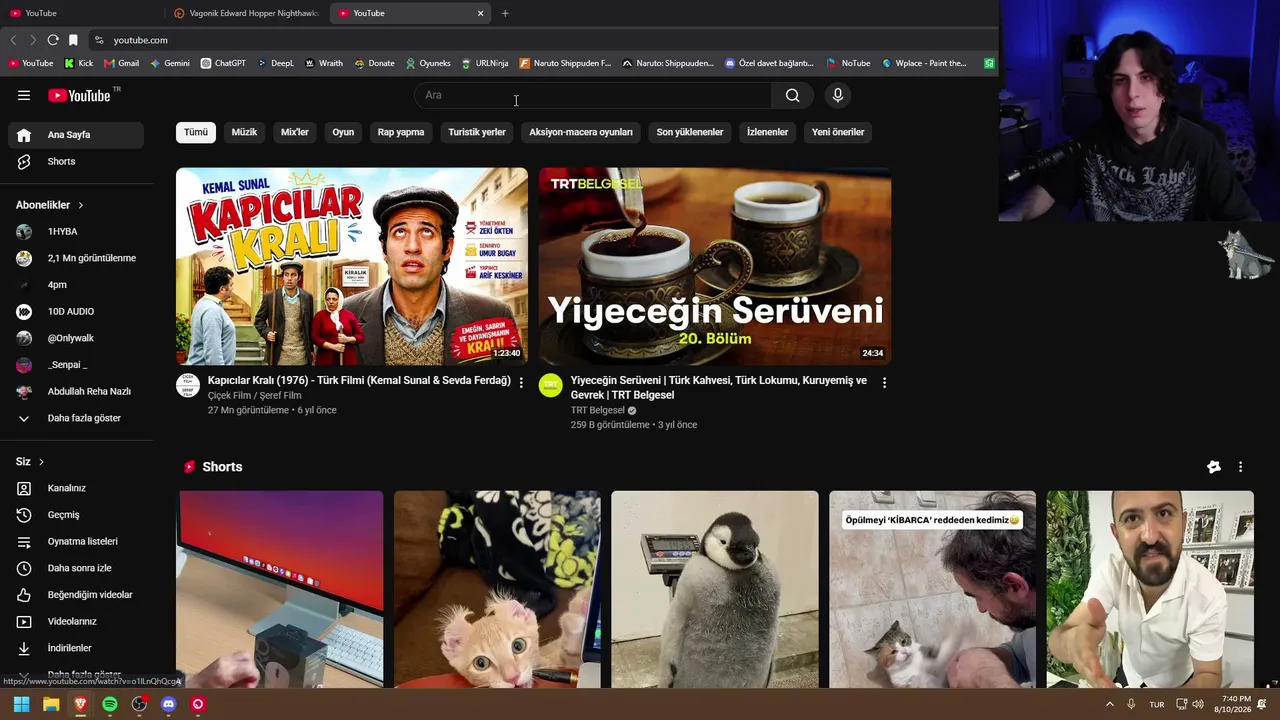Open Kanalınız in the sidebar
This screenshot has height=720, width=1280.
pos(76,488)
